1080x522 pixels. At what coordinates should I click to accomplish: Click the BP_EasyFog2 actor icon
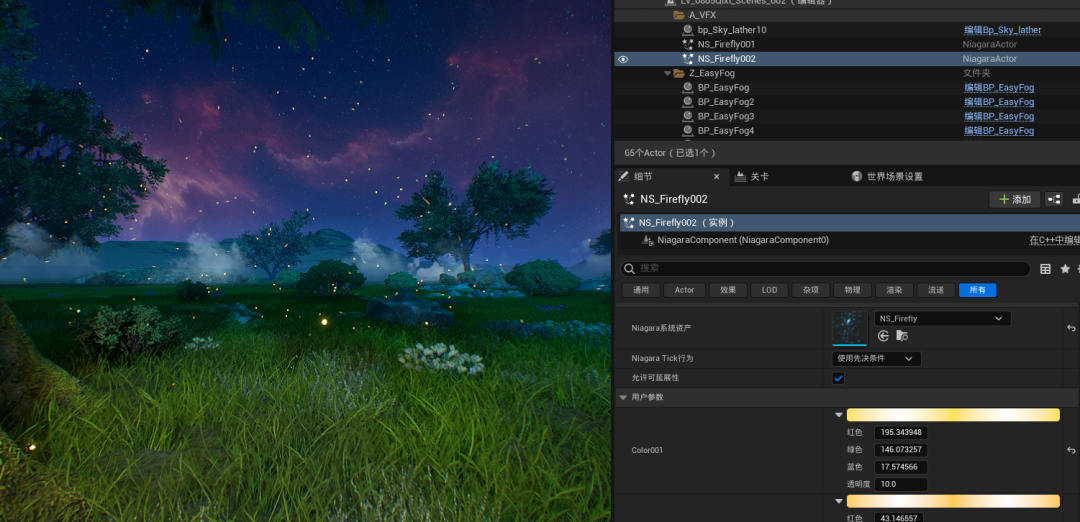687,102
